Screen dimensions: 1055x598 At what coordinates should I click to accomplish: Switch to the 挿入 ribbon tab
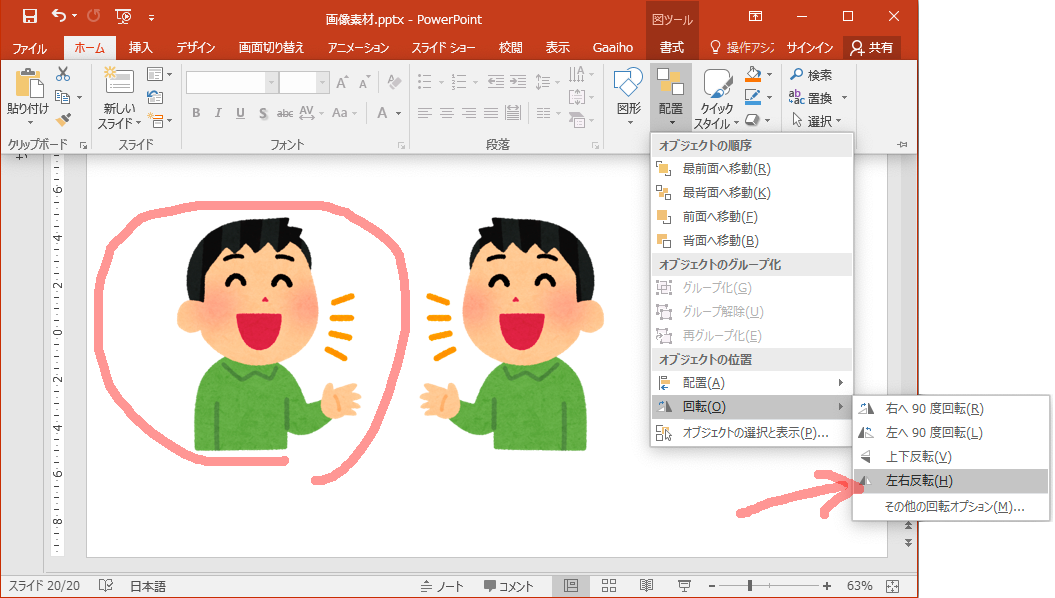click(x=139, y=46)
